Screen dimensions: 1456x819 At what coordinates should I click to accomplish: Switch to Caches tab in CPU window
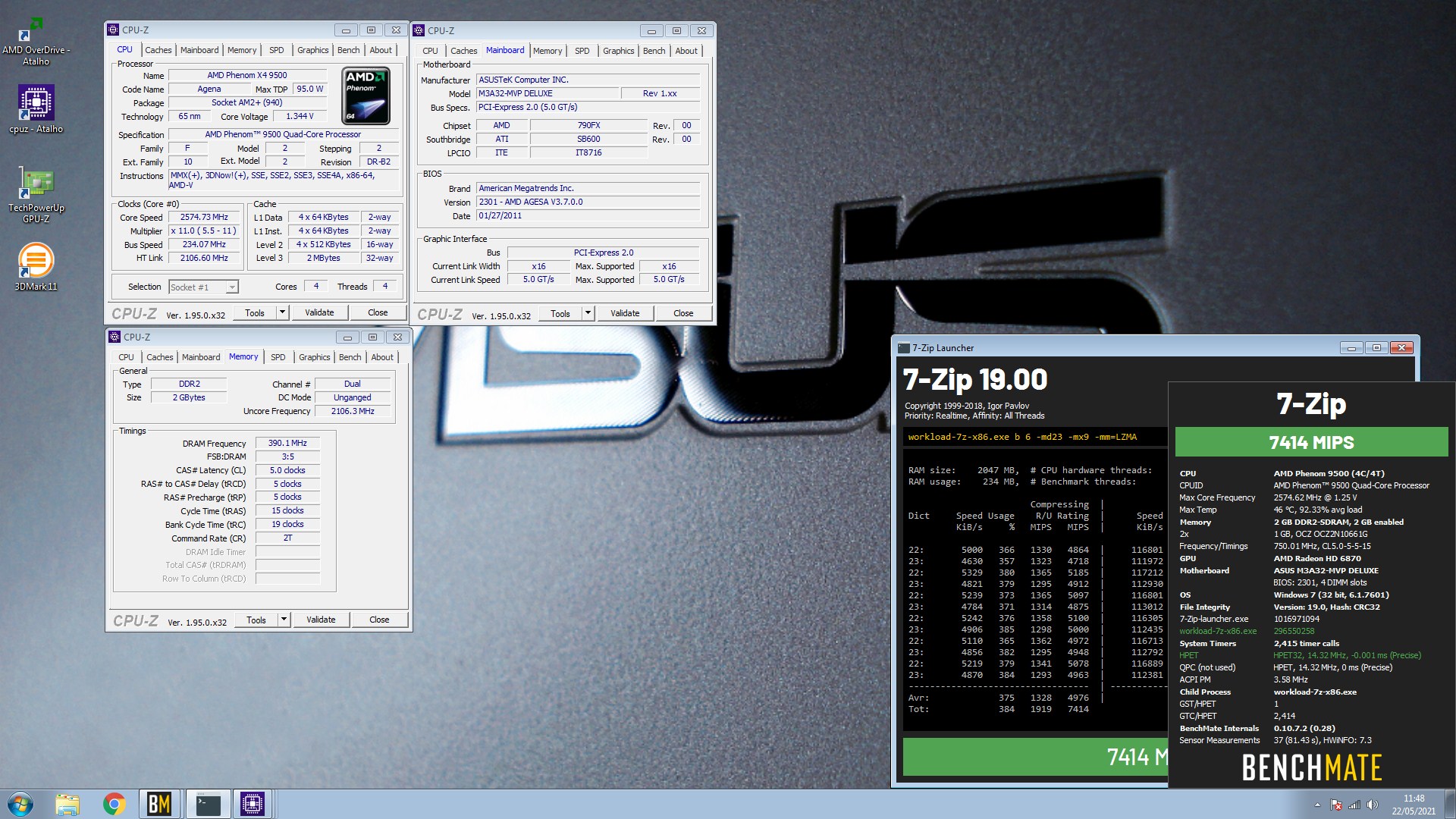pyautogui.click(x=158, y=50)
